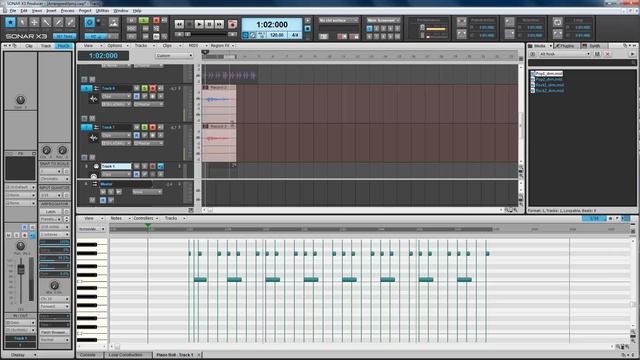Open the File menu

tap(13, 11)
